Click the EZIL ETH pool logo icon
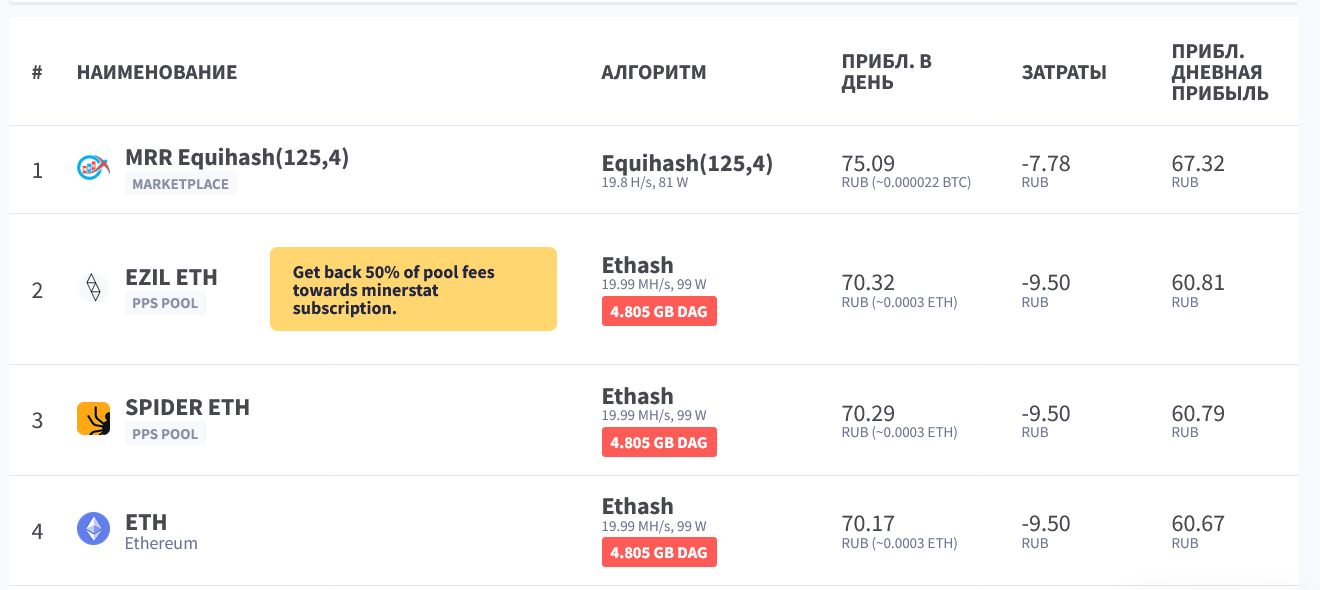 coord(93,288)
